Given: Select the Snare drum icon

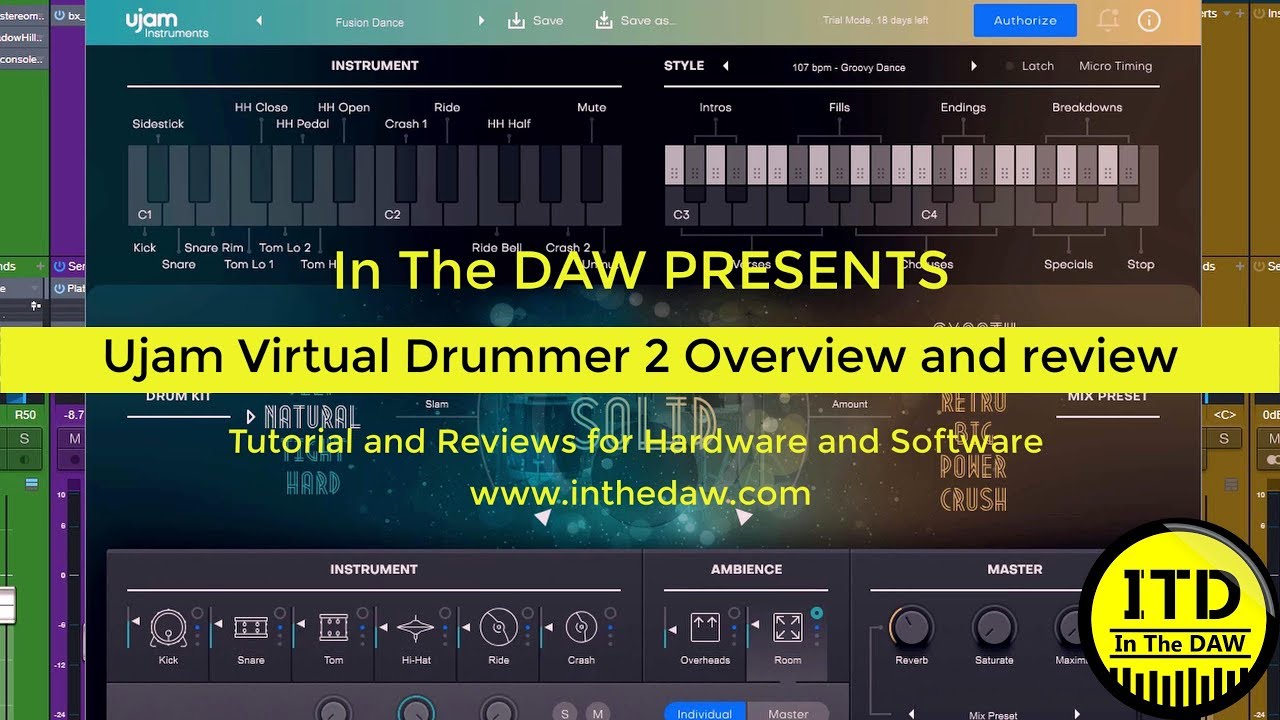Looking at the screenshot, I should (x=251, y=628).
